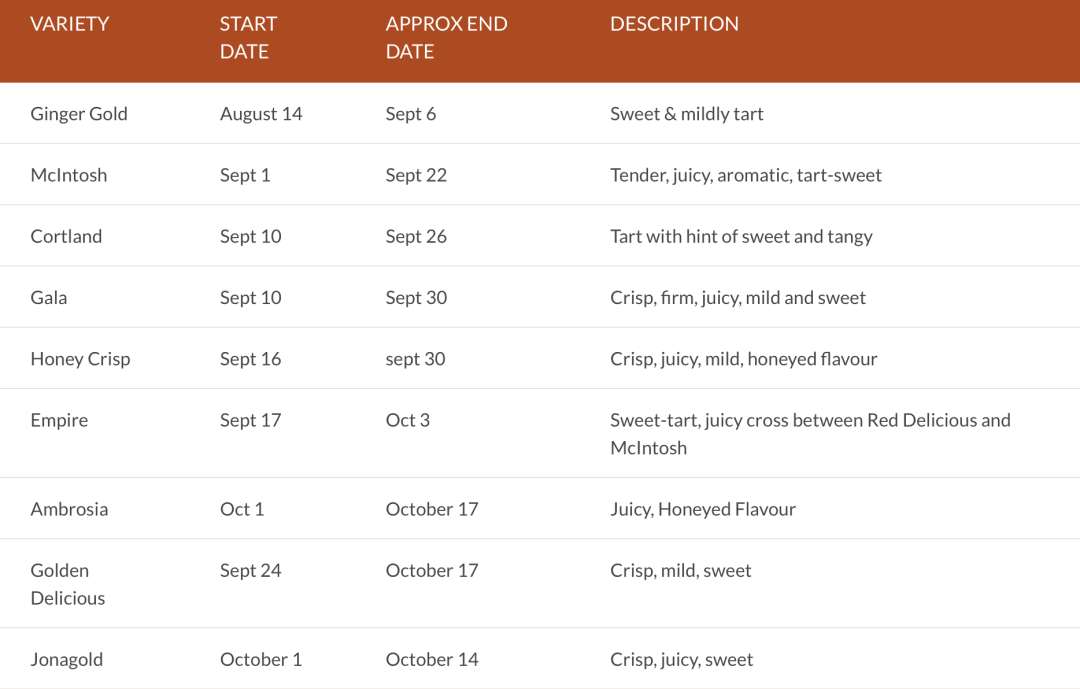Select the Ginger Gold variety cell
Image resolution: width=1080 pixels, height=689 pixels.
pyautogui.click(x=79, y=114)
